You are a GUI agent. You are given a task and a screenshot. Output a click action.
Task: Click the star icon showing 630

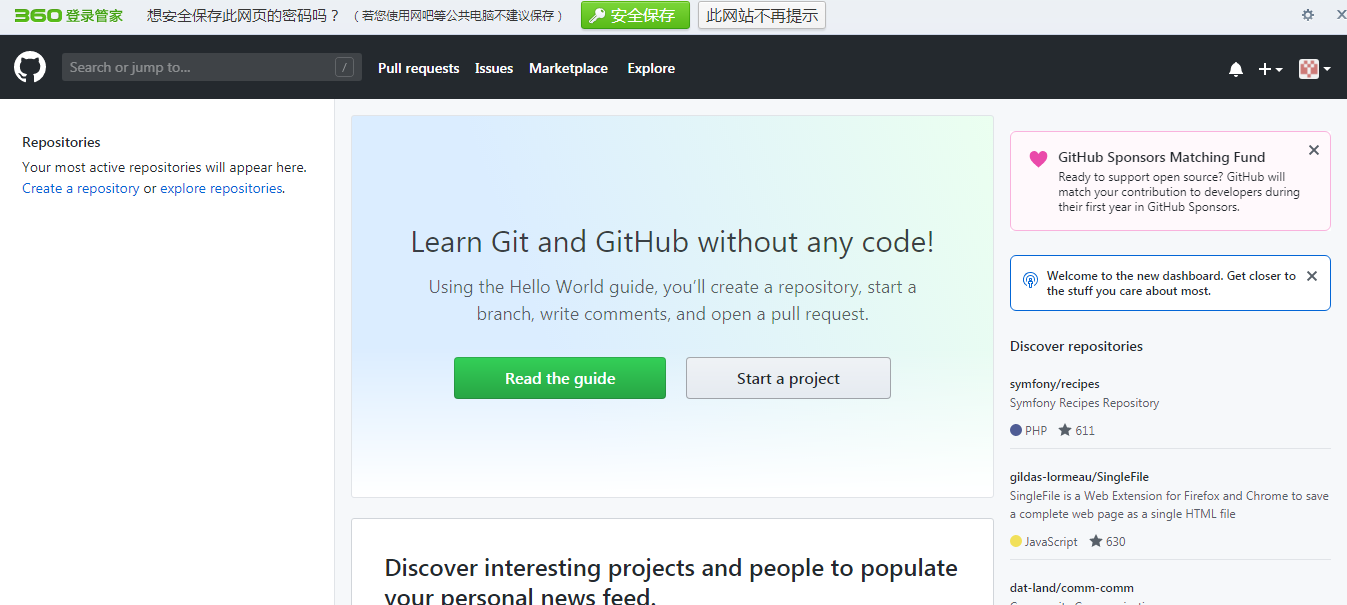pos(1096,541)
